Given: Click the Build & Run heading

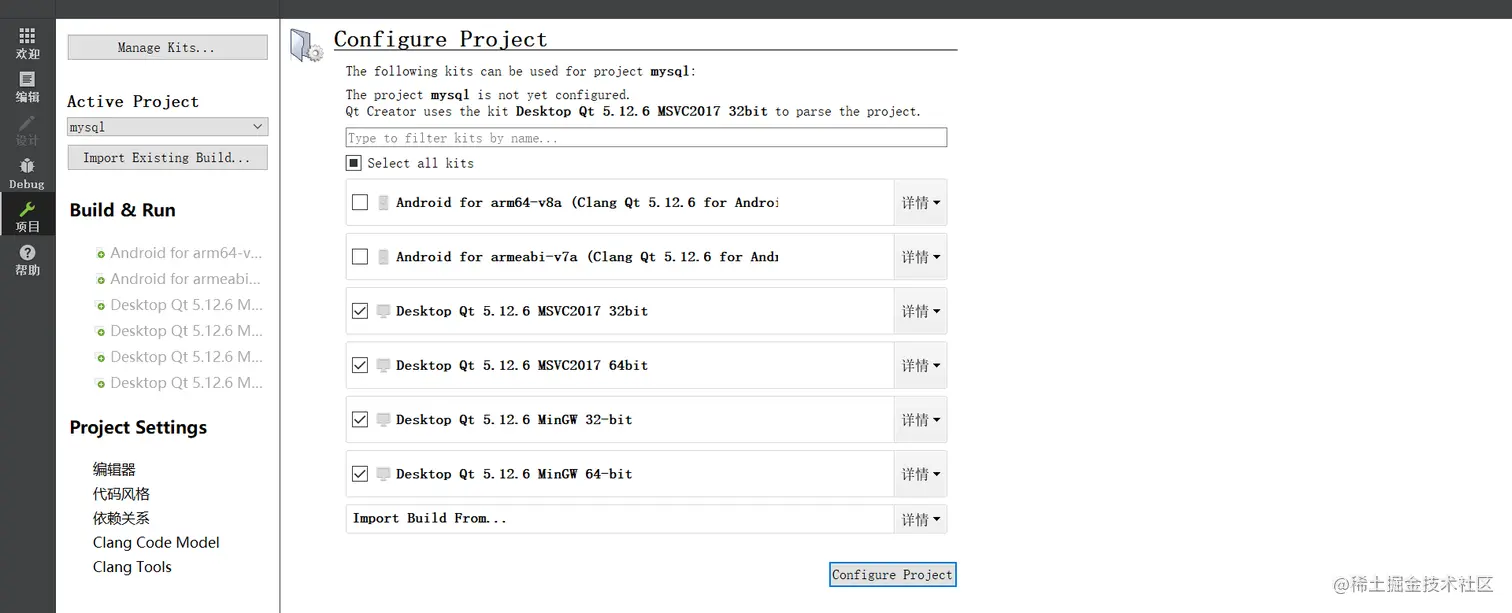Looking at the screenshot, I should (x=122, y=210).
